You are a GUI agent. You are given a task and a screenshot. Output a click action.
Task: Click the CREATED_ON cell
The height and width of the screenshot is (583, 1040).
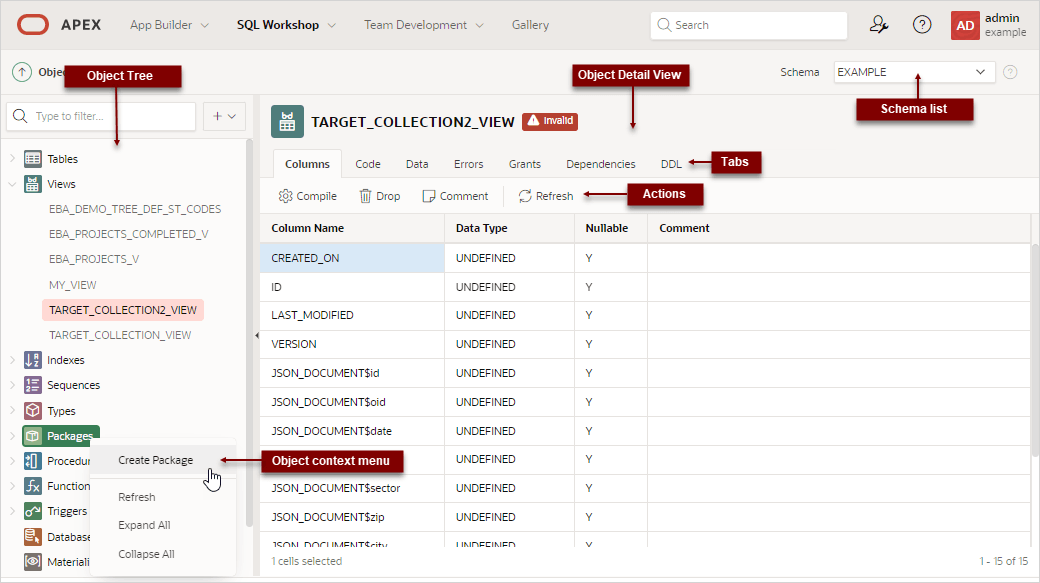click(352, 258)
